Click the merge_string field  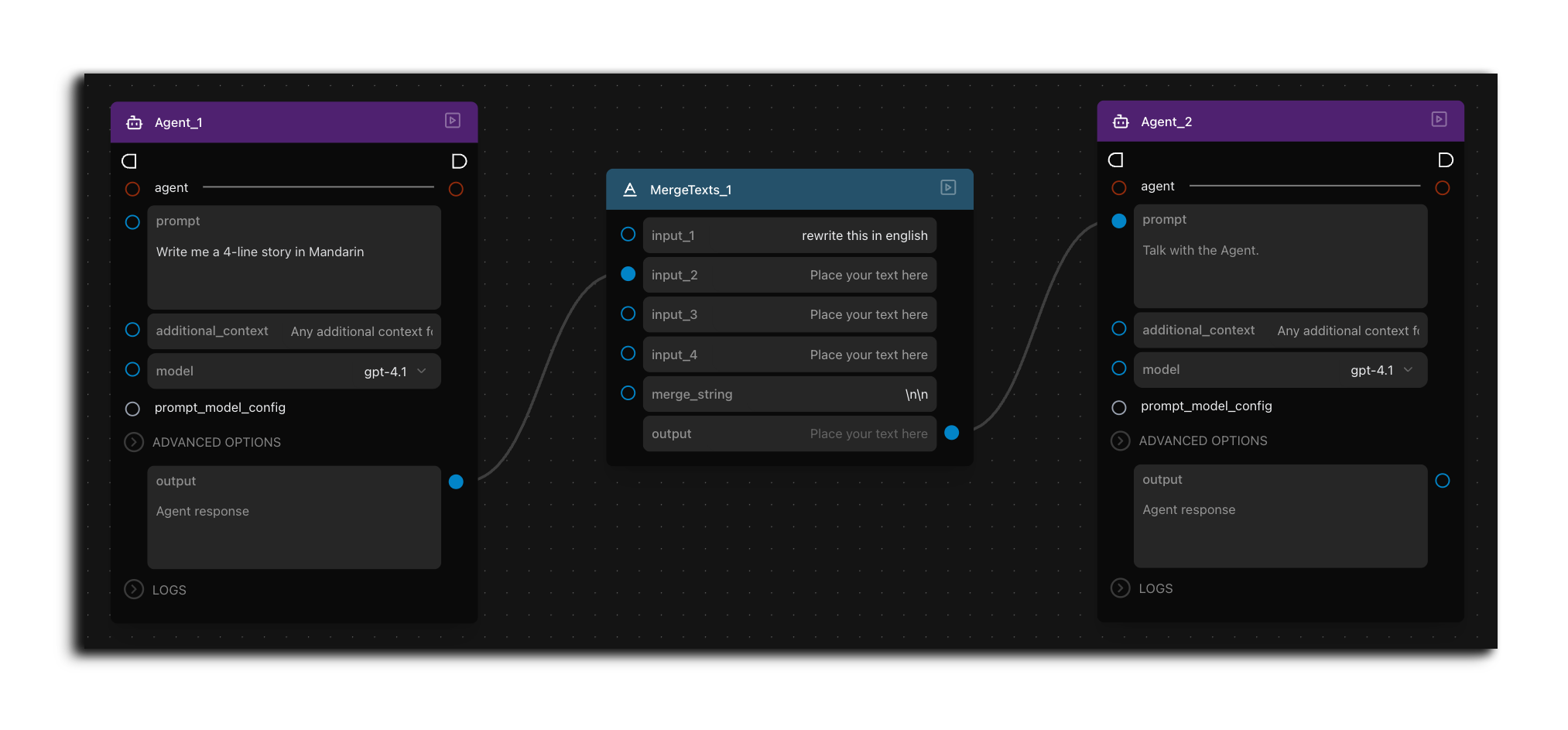[x=789, y=394]
